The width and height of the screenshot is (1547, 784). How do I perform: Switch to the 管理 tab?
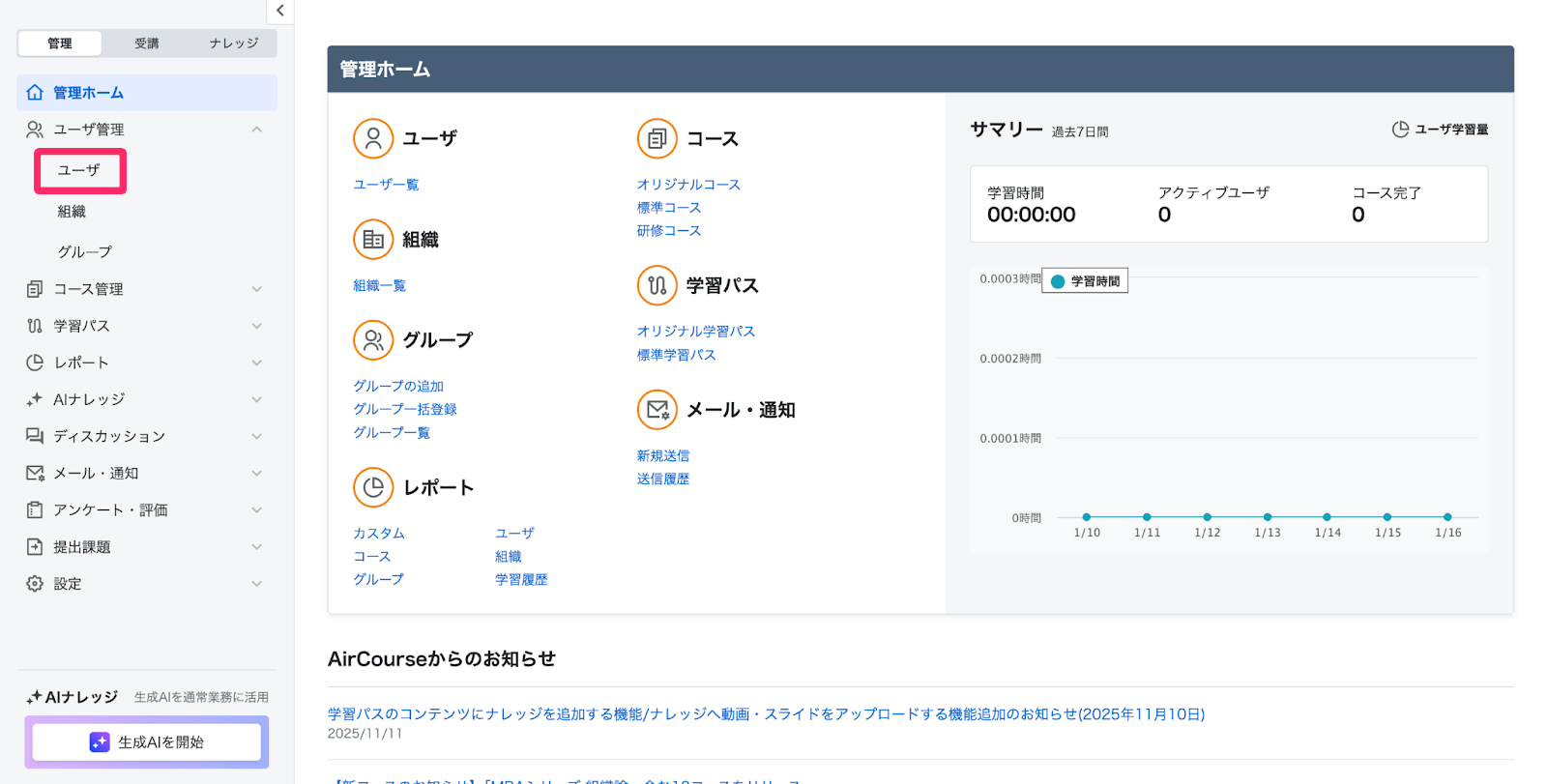60,44
